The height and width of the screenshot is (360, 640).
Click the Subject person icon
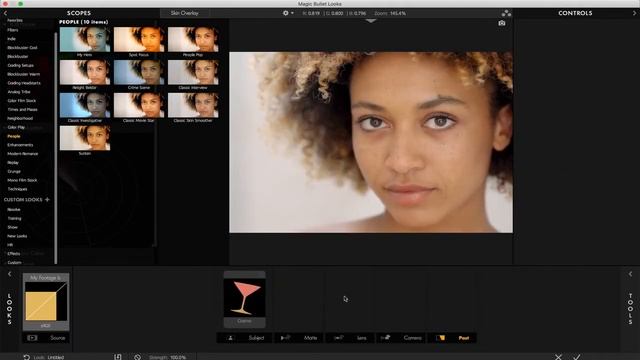tap(230, 338)
